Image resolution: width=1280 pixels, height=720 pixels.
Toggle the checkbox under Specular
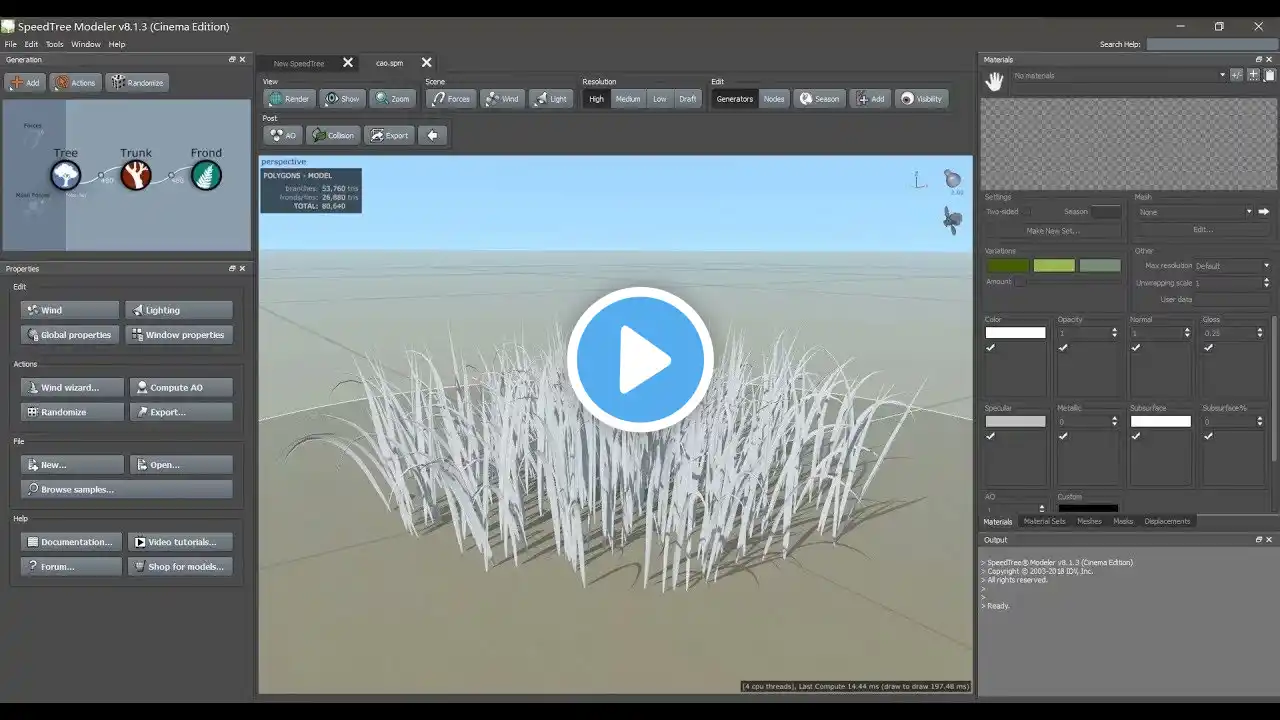991,436
